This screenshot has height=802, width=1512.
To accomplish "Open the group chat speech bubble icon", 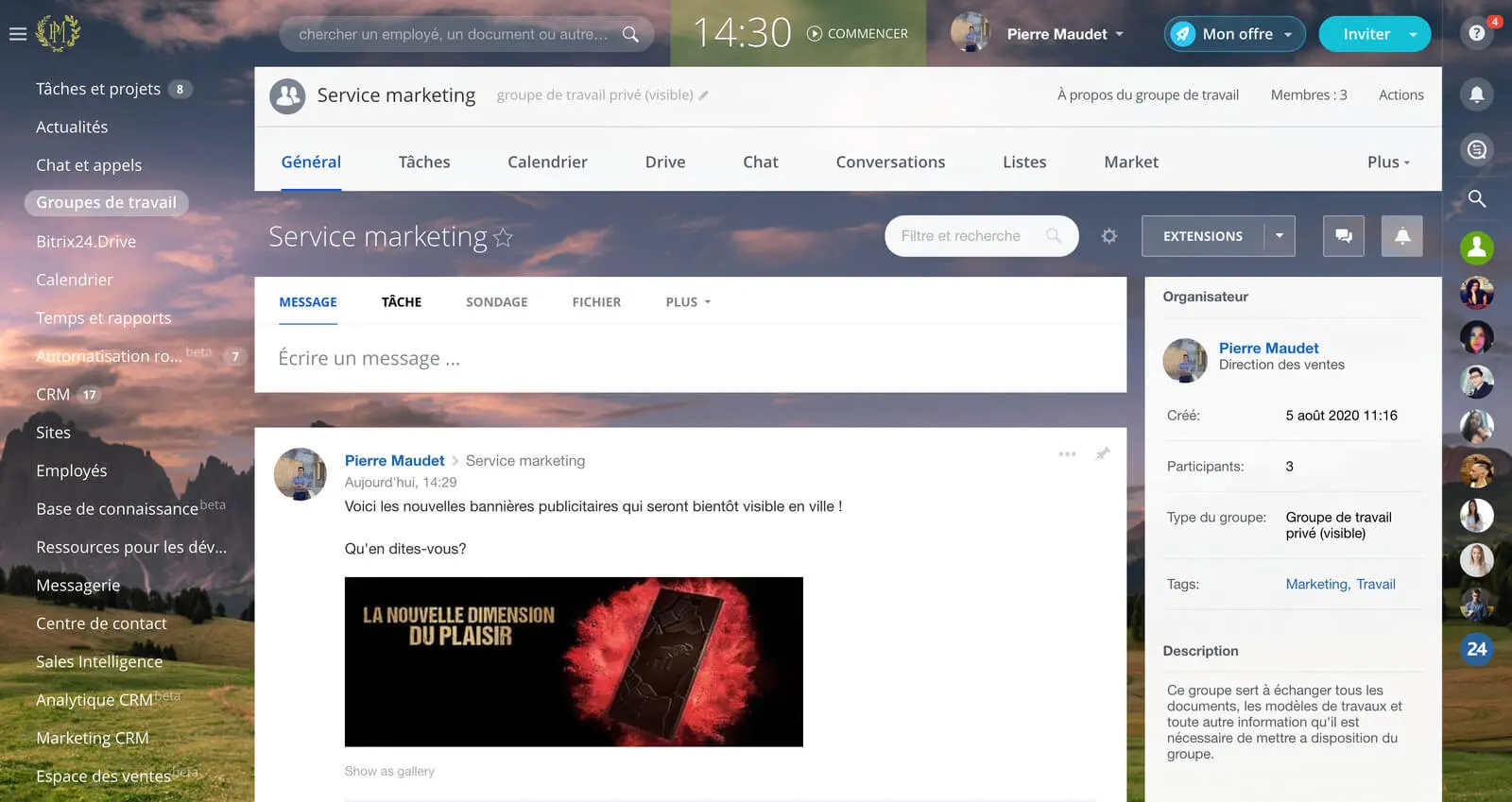I will [x=1343, y=236].
